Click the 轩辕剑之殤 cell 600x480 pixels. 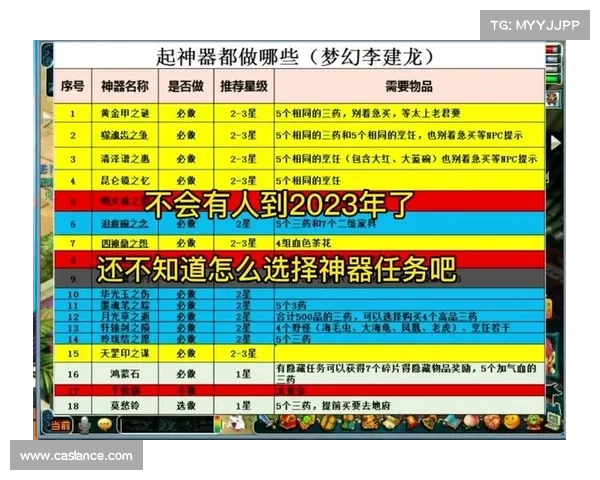point(125,328)
